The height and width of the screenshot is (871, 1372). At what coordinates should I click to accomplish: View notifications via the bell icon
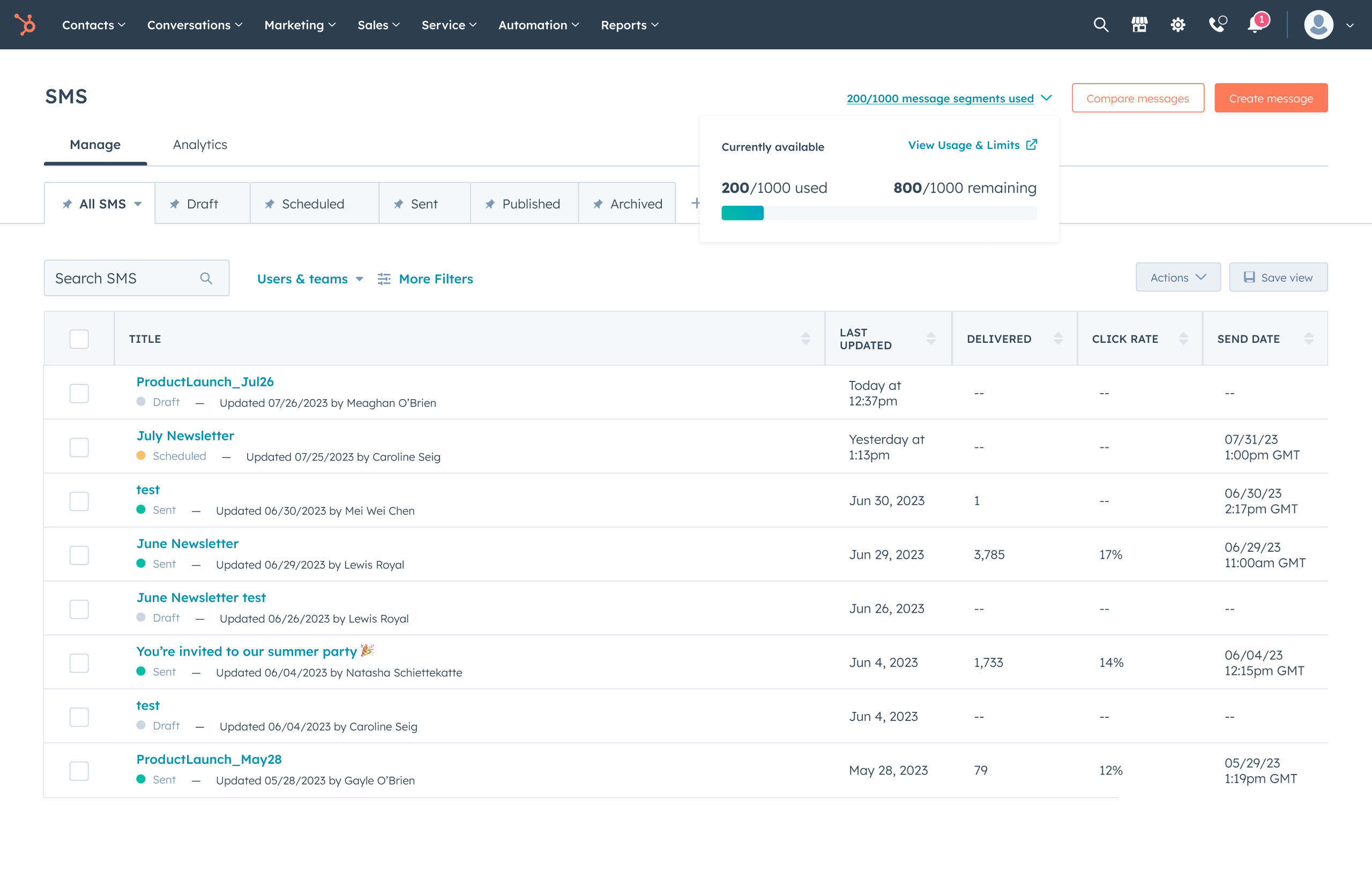point(1255,25)
